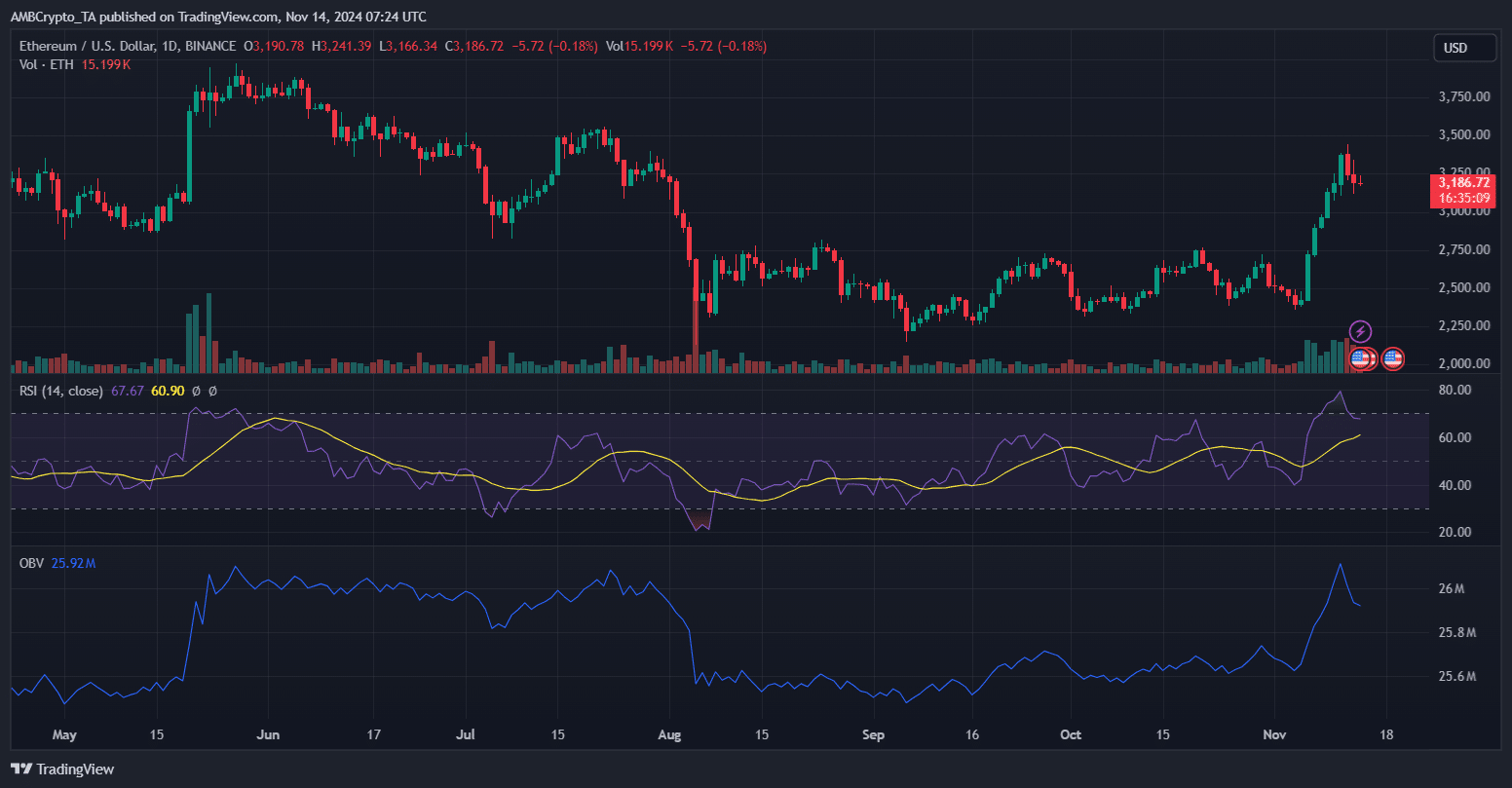This screenshot has height=788, width=1512.
Task: Open the standalone US flag economic event marker
Action: [1393, 359]
